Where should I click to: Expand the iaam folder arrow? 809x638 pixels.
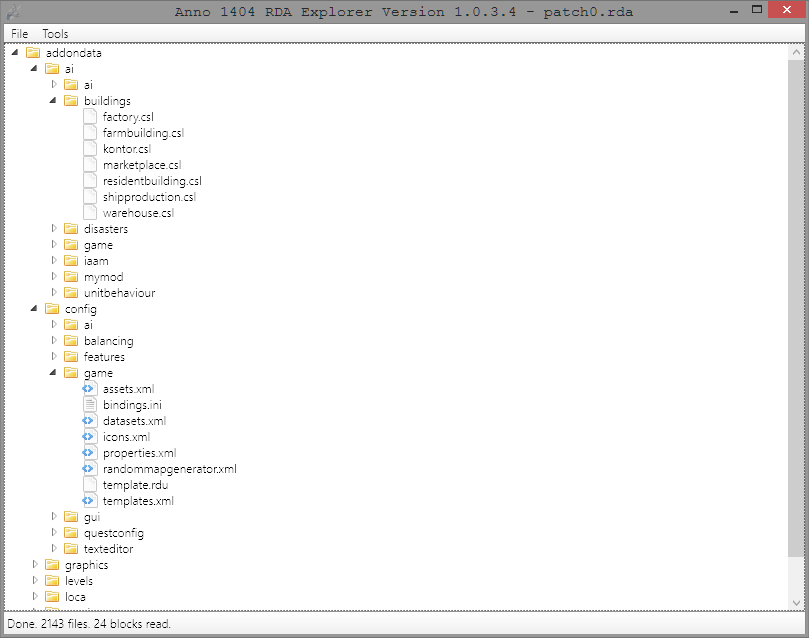[54, 260]
